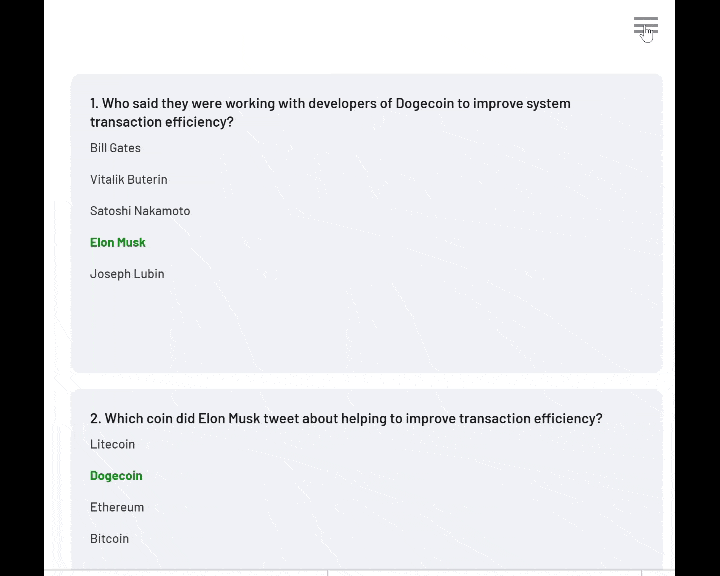The height and width of the screenshot is (576, 720).
Task: Select the Joseph Lubin option
Action: click(x=127, y=274)
